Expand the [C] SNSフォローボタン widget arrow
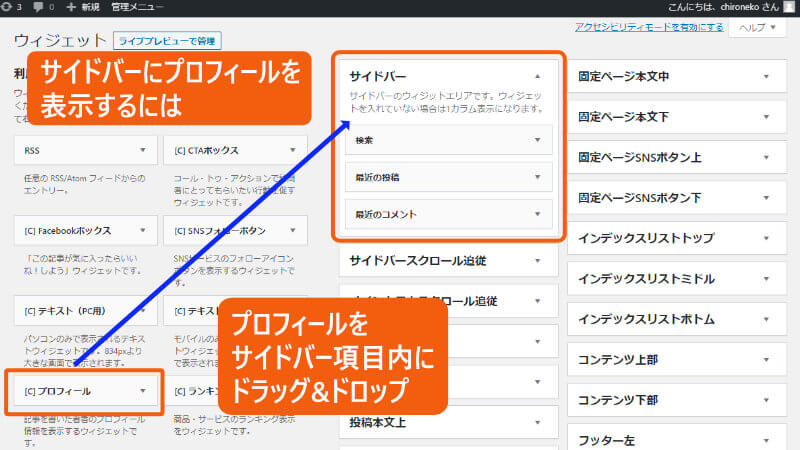Screen dimensions: 800x450 [293, 230]
